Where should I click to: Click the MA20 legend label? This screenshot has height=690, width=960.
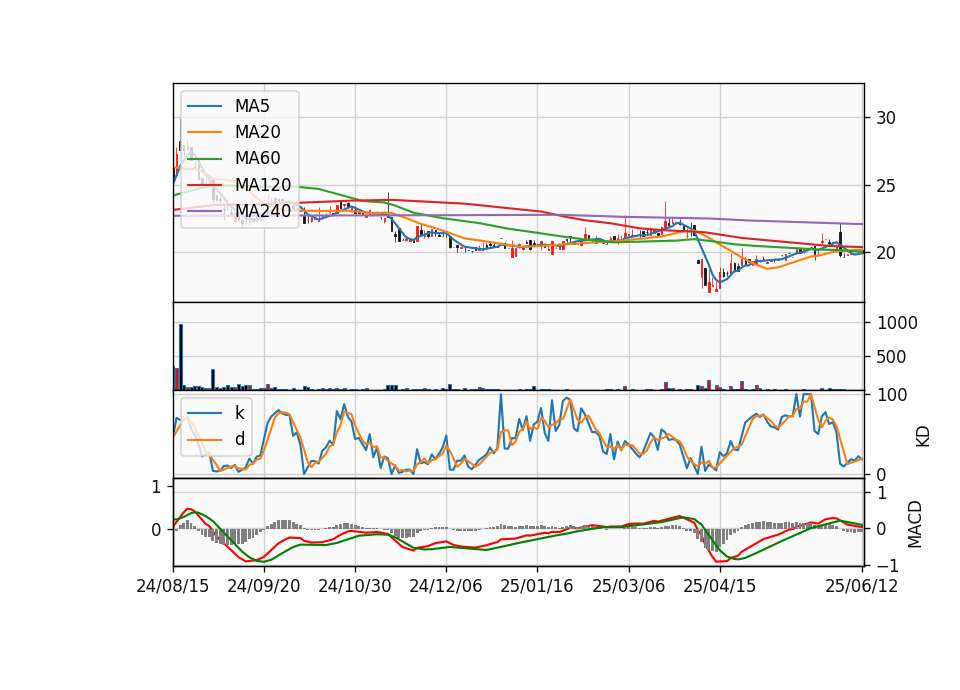click(x=257, y=132)
